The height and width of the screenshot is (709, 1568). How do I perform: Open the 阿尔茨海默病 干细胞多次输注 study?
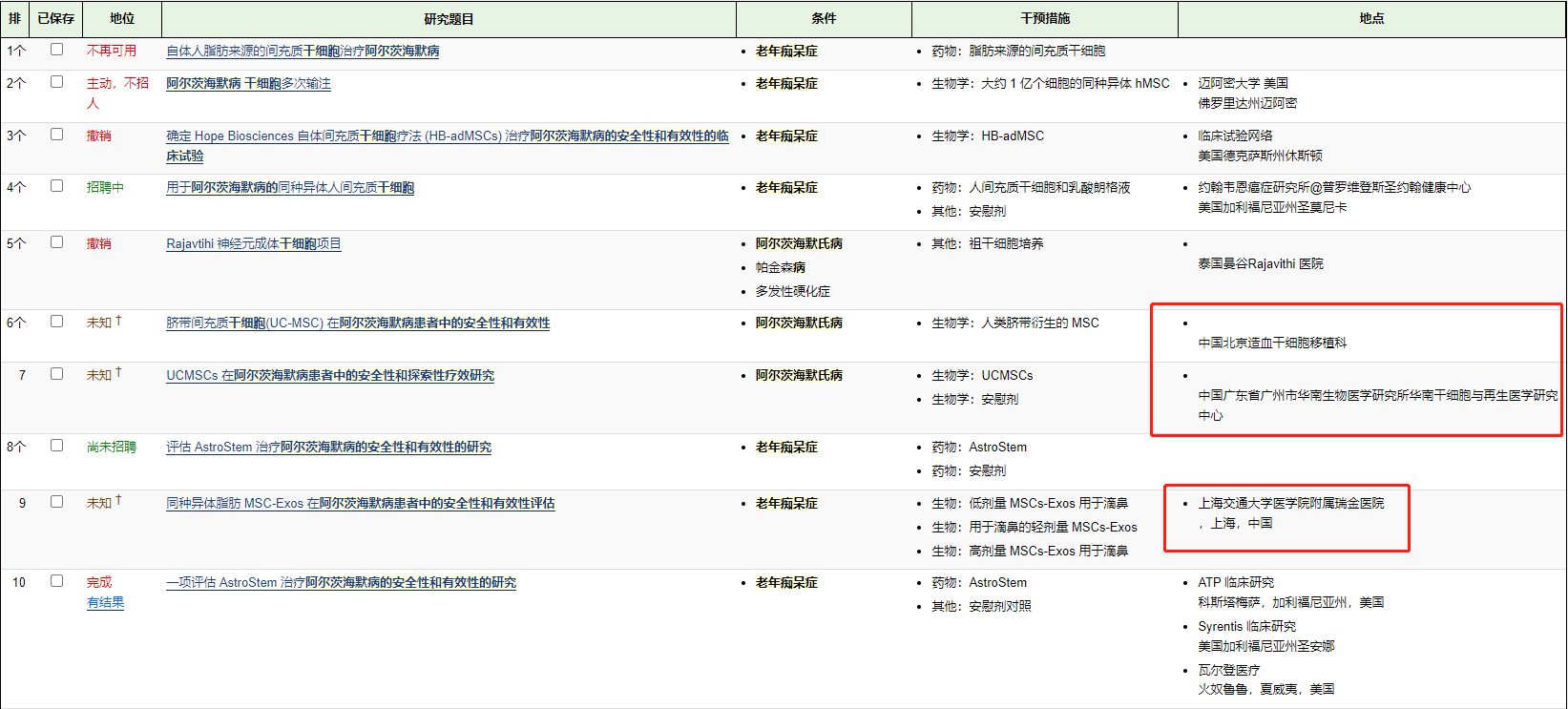(x=248, y=84)
